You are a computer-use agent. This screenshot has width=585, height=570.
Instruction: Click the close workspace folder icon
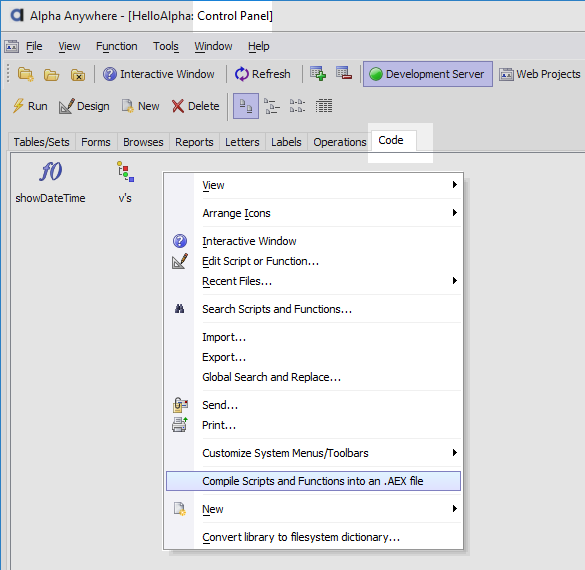coord(78,74)
